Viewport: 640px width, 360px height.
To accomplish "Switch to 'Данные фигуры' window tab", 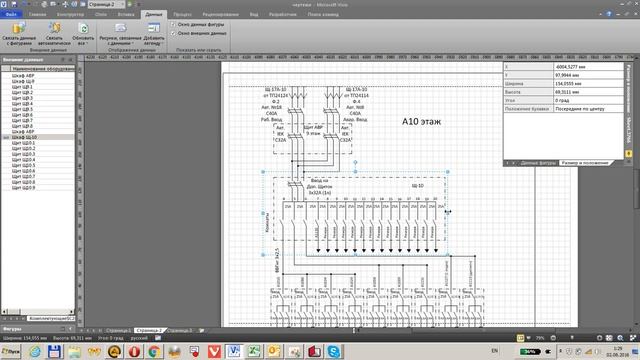I will click(x=538, y=163).
